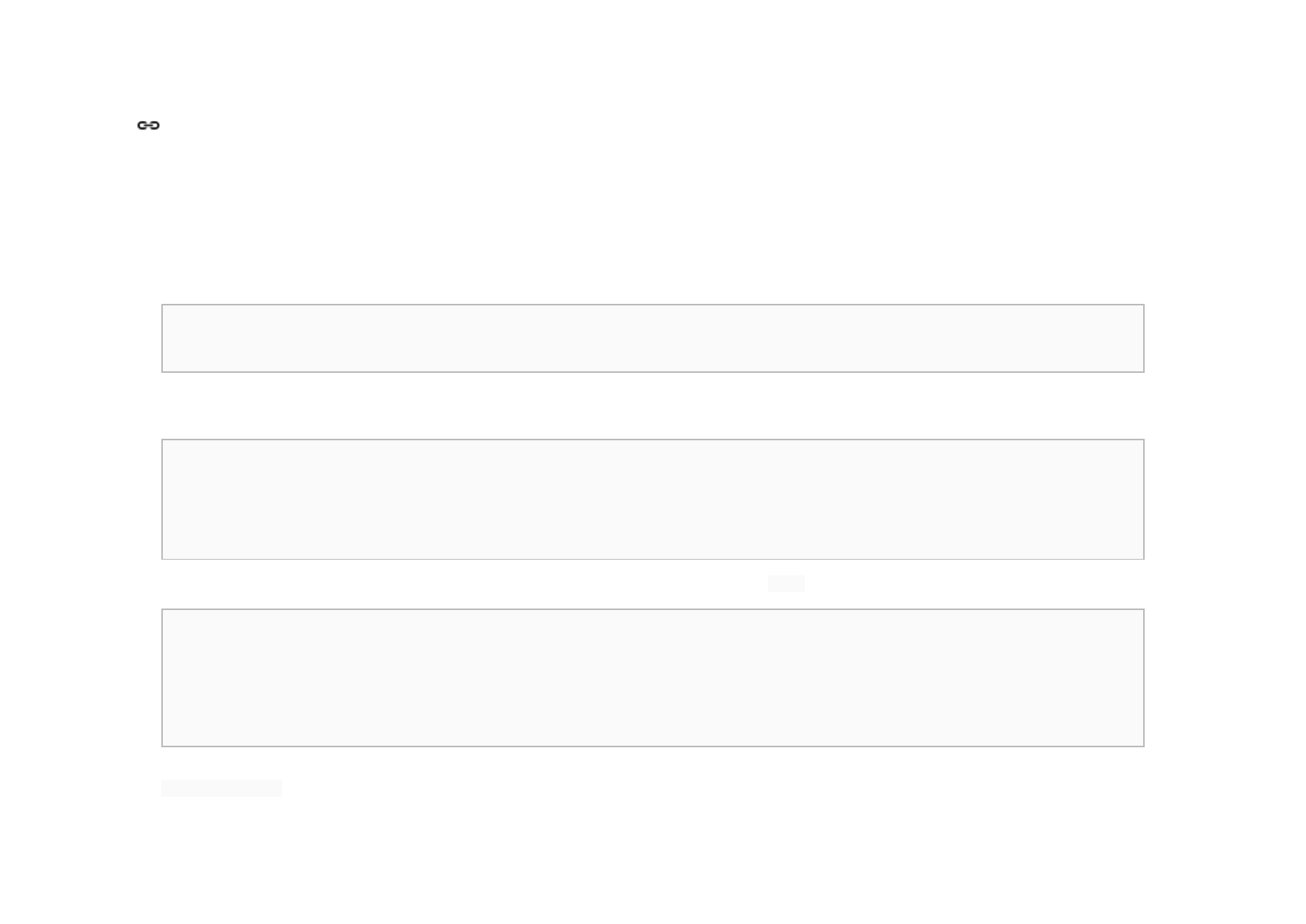Click the top border of the first code box
1306x924 pixels.
point(653,305)
